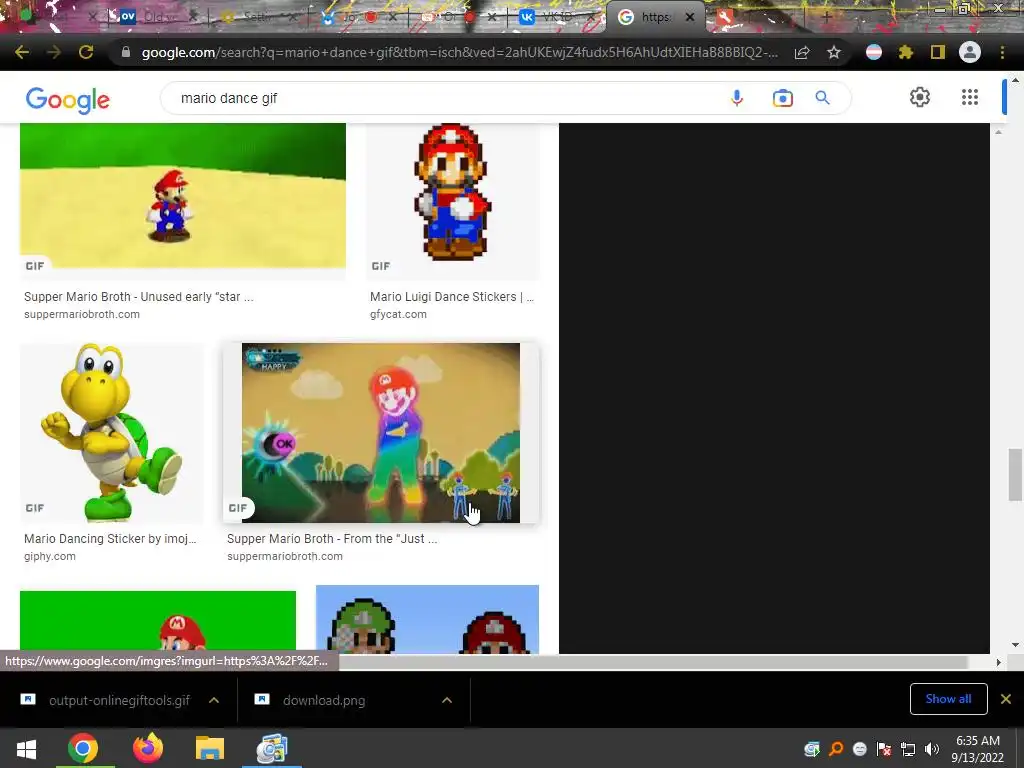Image resolution: width=1024 pixels, height=768 pixels.
Task: Go back using the browser back arrow
Action: [x=22, y=52]
